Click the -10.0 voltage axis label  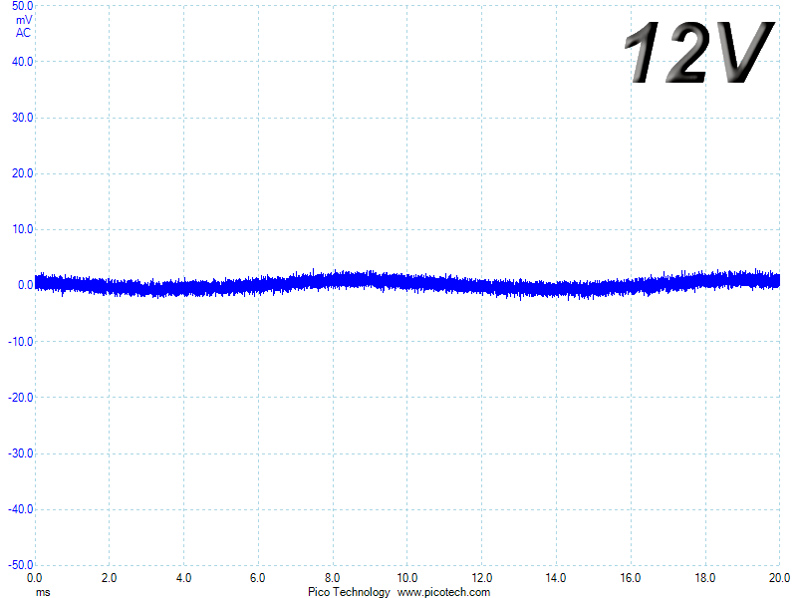[20, 342]
